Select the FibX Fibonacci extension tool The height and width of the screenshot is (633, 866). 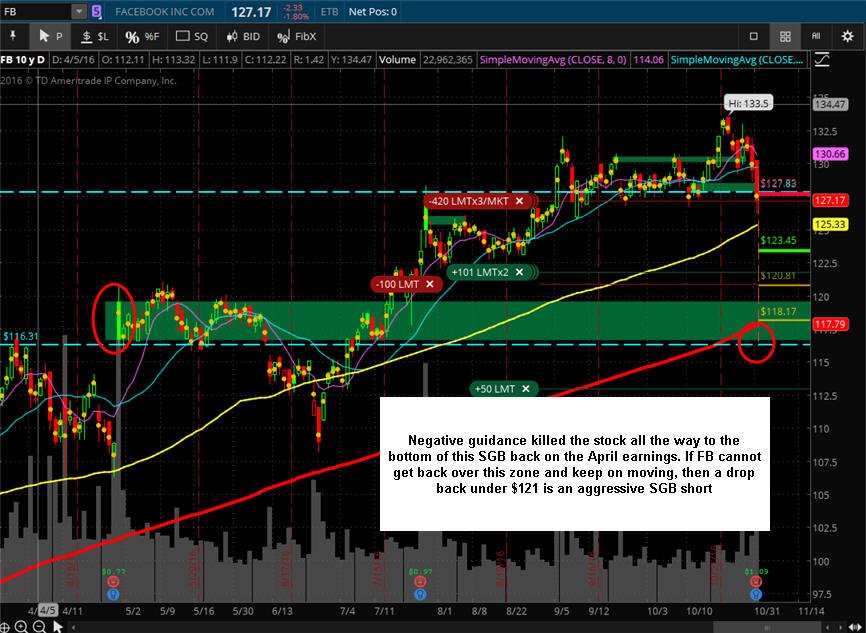(297, 36)
